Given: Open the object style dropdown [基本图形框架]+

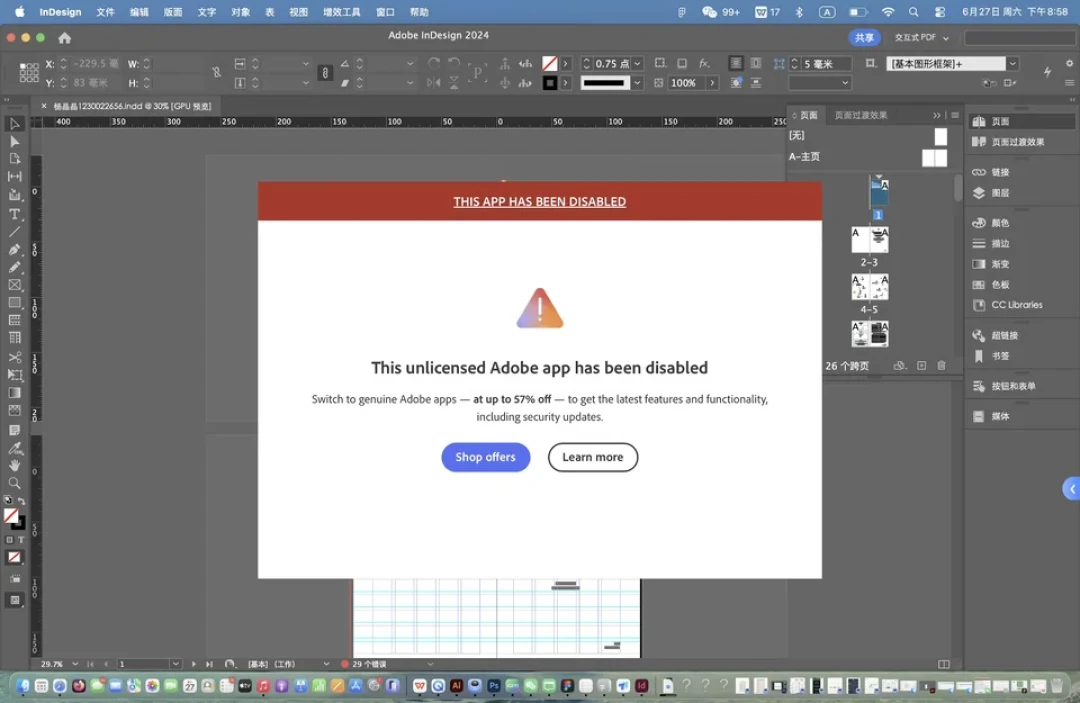Looking at the screenshot, I should pyautogui.click(x=1012, y=63).
